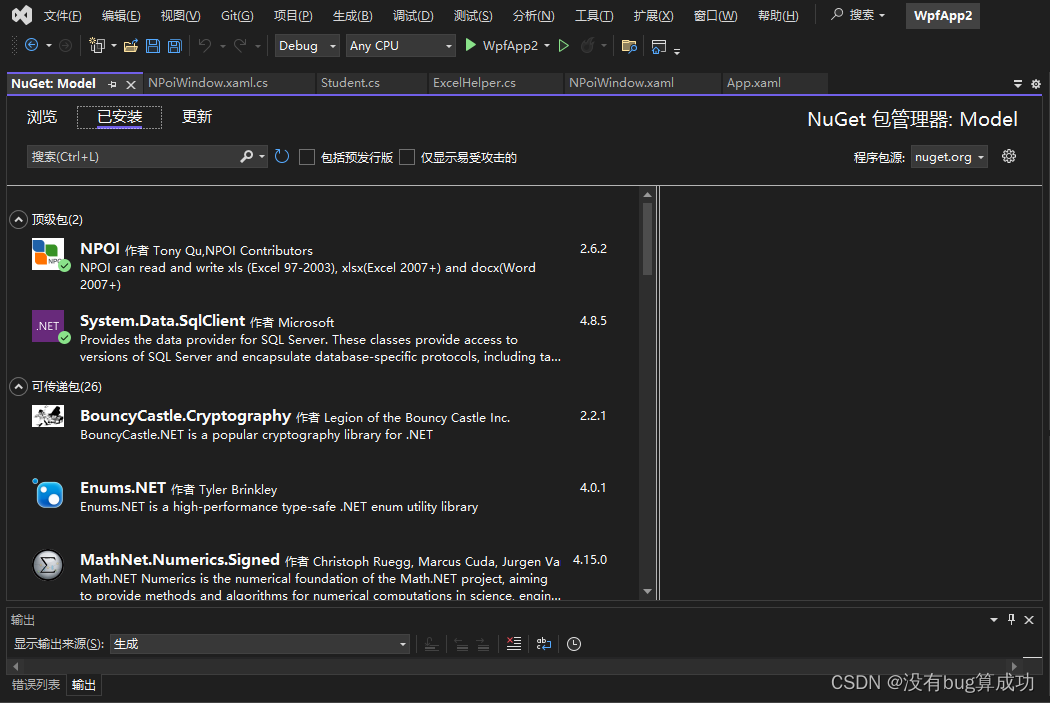This screenshot has height=703, width=1050.
Task: Click the NPOI package icon
Action: (x=48, y=254)
